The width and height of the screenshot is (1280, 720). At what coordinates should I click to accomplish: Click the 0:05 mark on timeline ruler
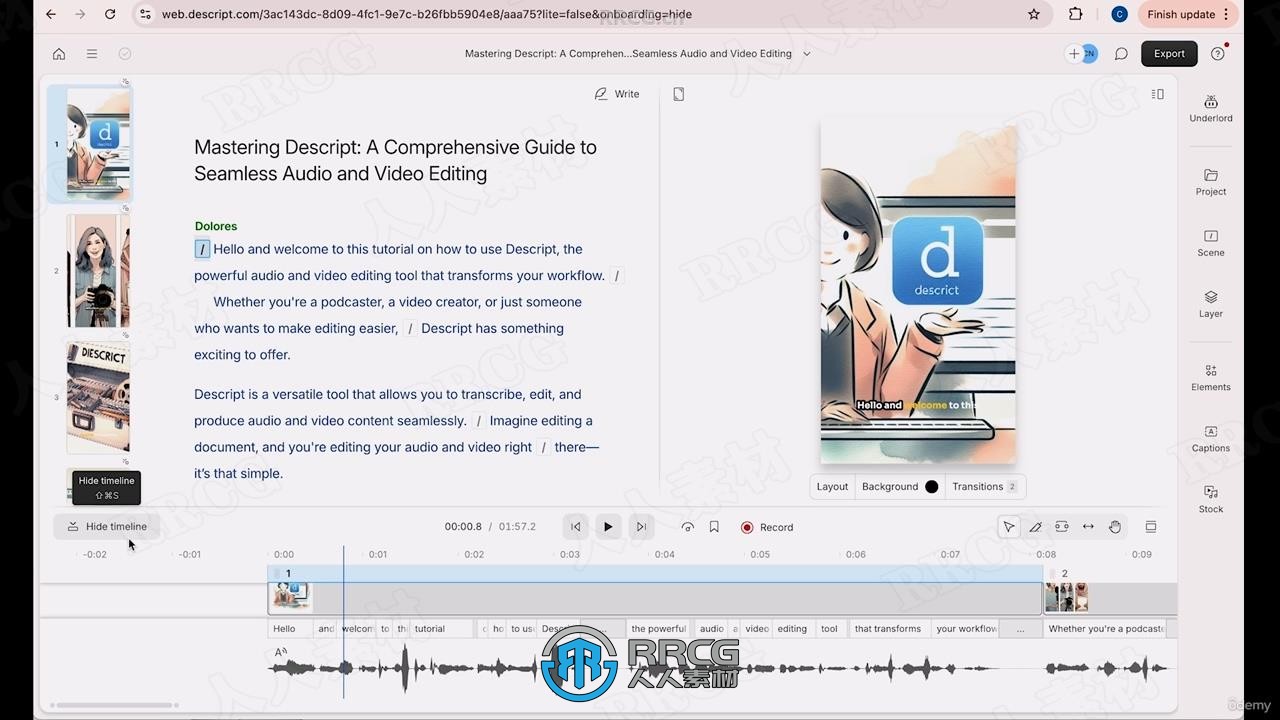(760, 554)
